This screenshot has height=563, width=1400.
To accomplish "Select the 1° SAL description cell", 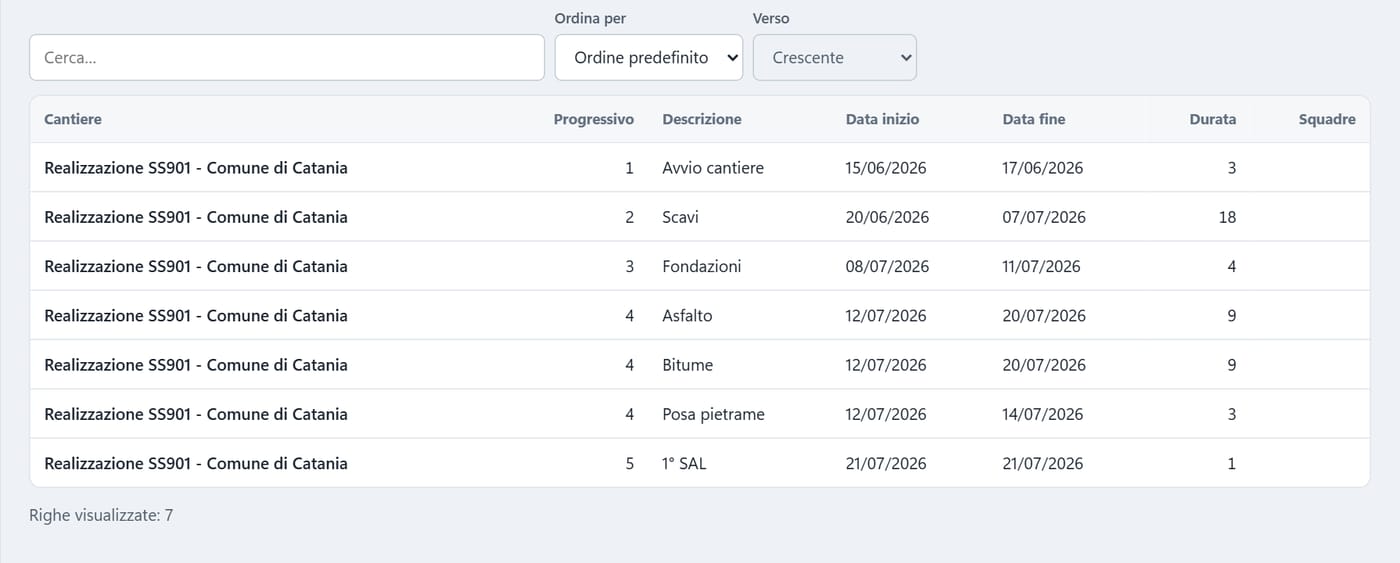I will [684, 463].
